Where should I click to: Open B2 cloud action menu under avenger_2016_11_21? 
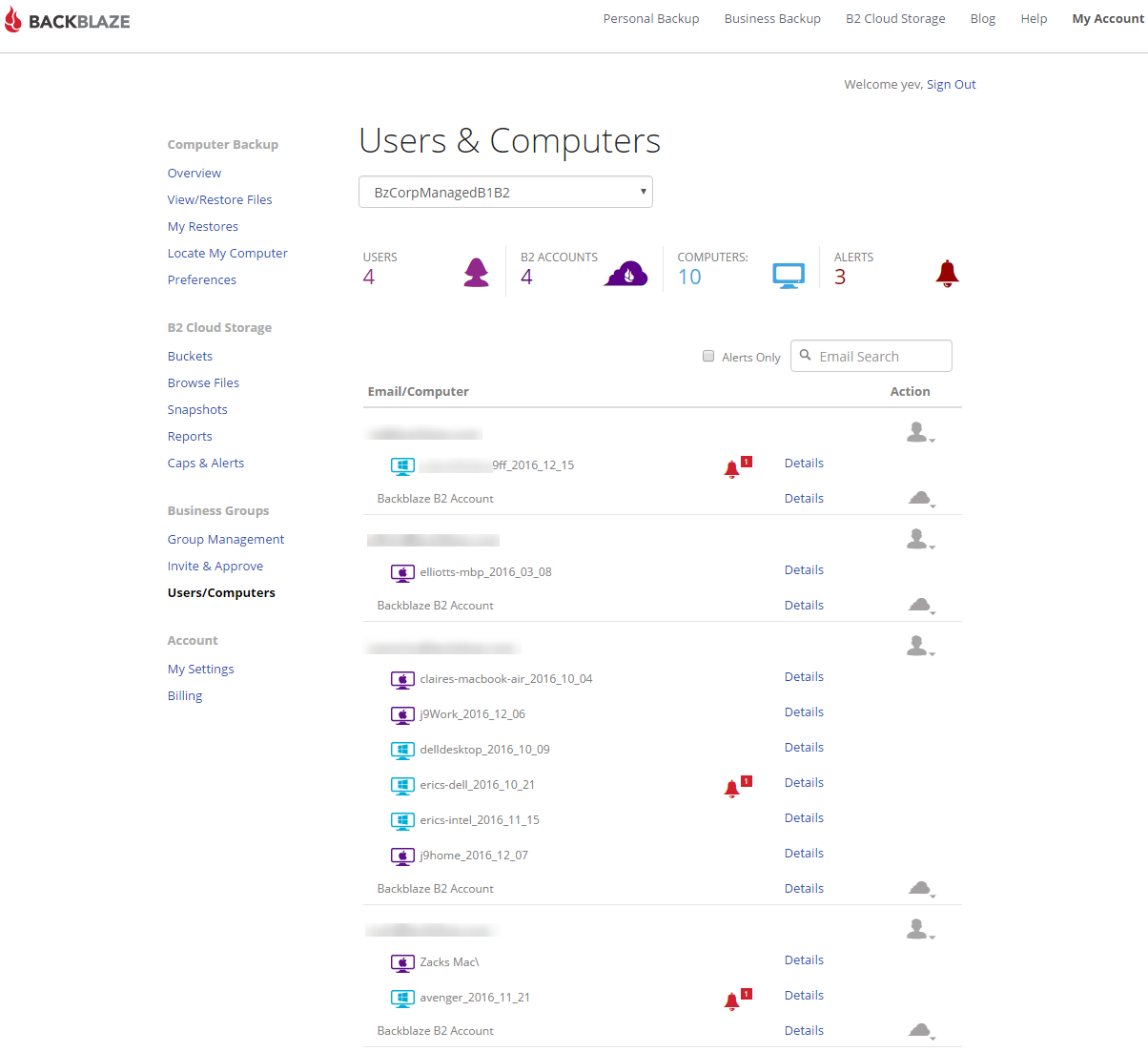click(x=921, y=1031)
